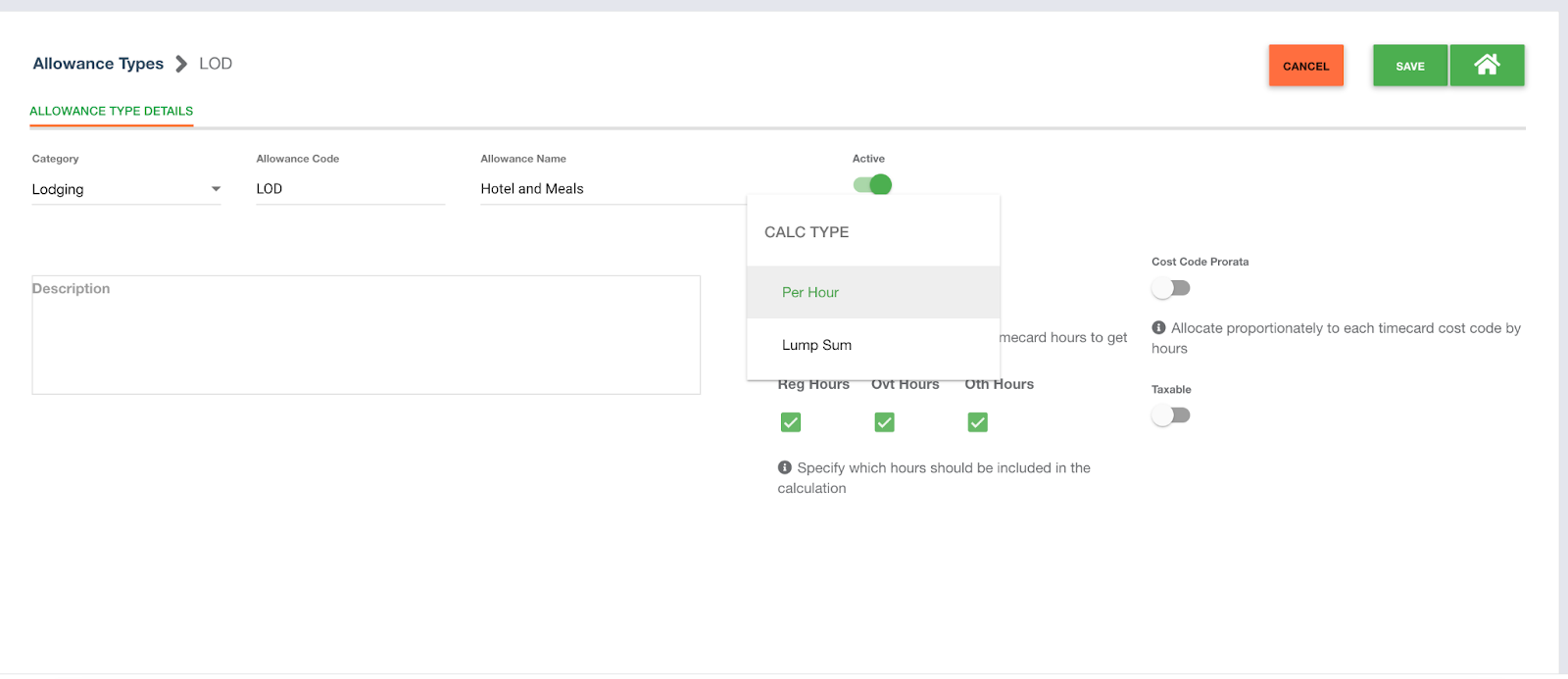This screenshot has height=679, width=1568.
Task: Click the 'Allocate proportionately to each timecard' note
Action: click(x=1337, y=338)
